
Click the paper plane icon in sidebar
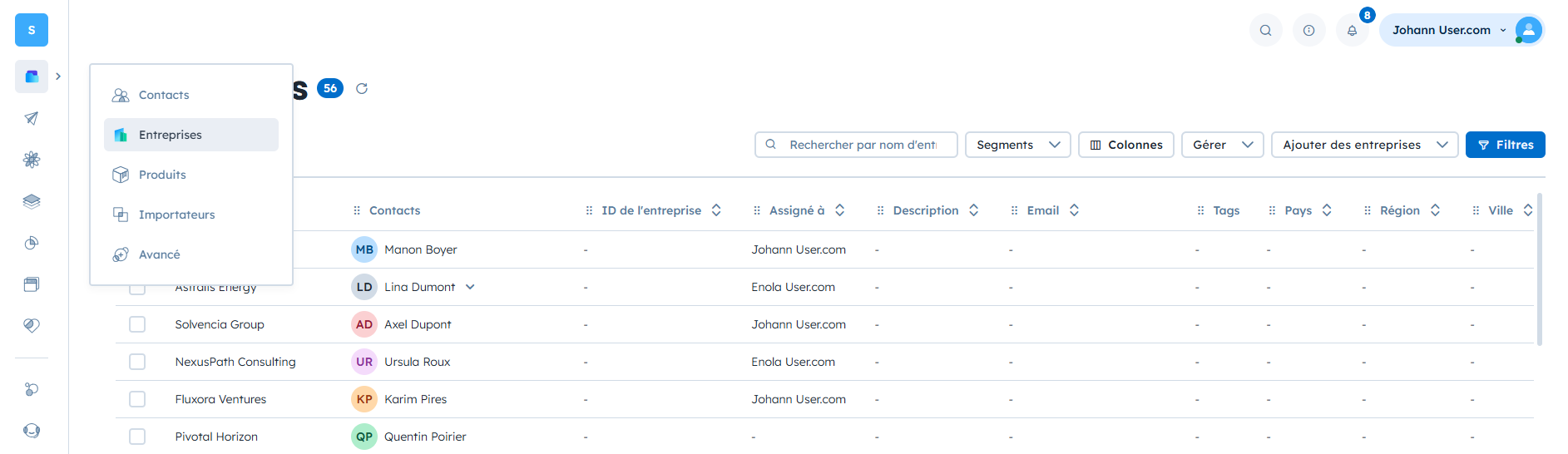click(x=32, y=118)
